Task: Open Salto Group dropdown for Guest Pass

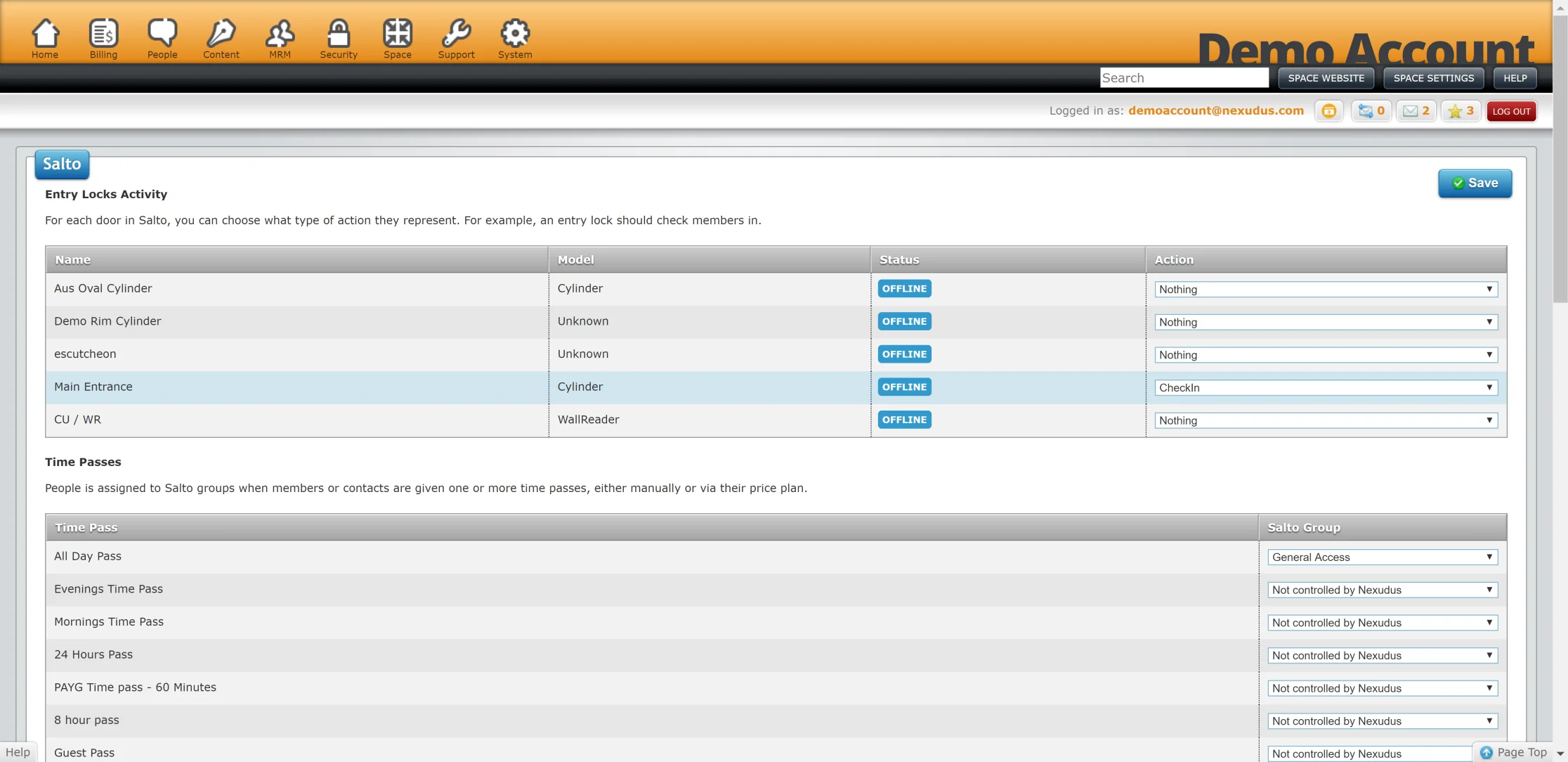Action: pyautogui.click(x=1370, y=754)
